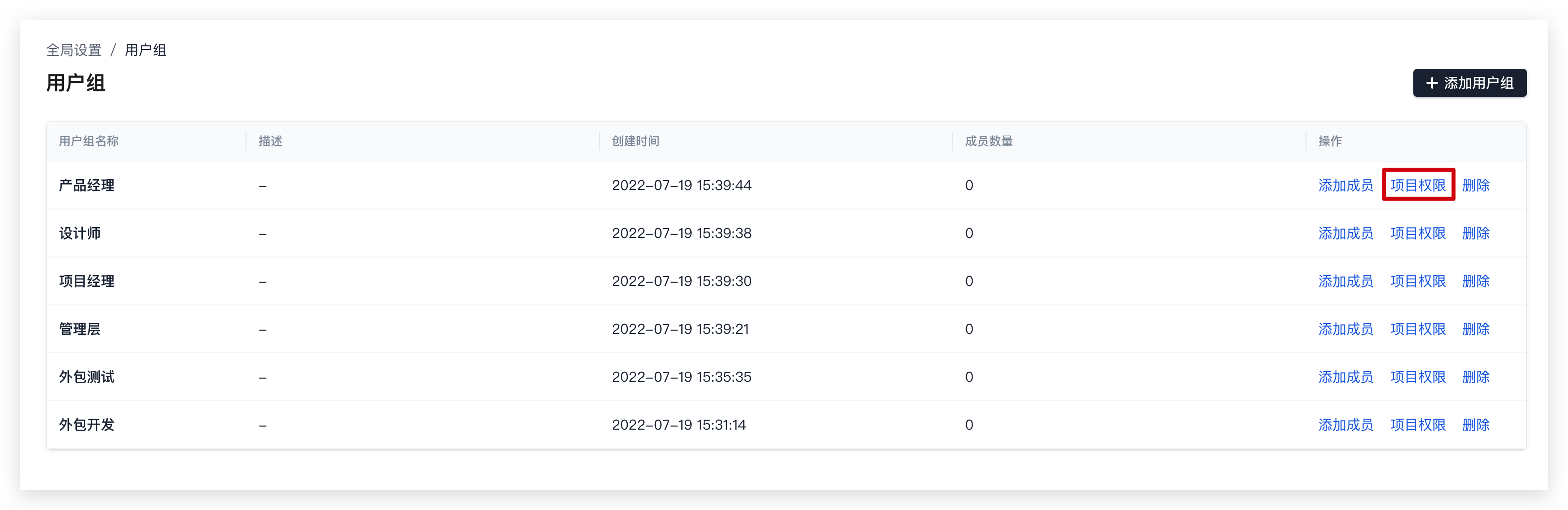Click 添加成员 for 外包开发
1568x510 pixels.
tap(1345, 425)
